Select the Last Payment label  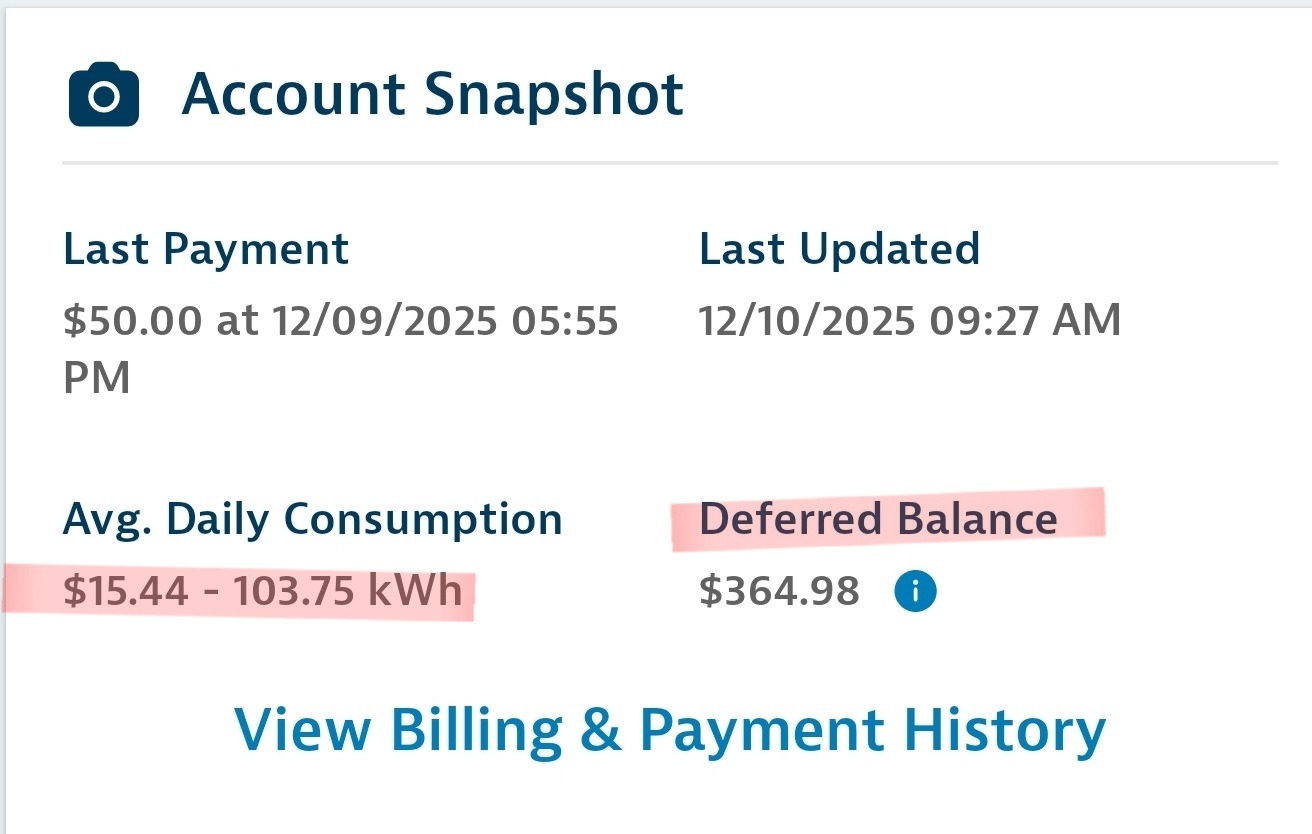point(206,249)
